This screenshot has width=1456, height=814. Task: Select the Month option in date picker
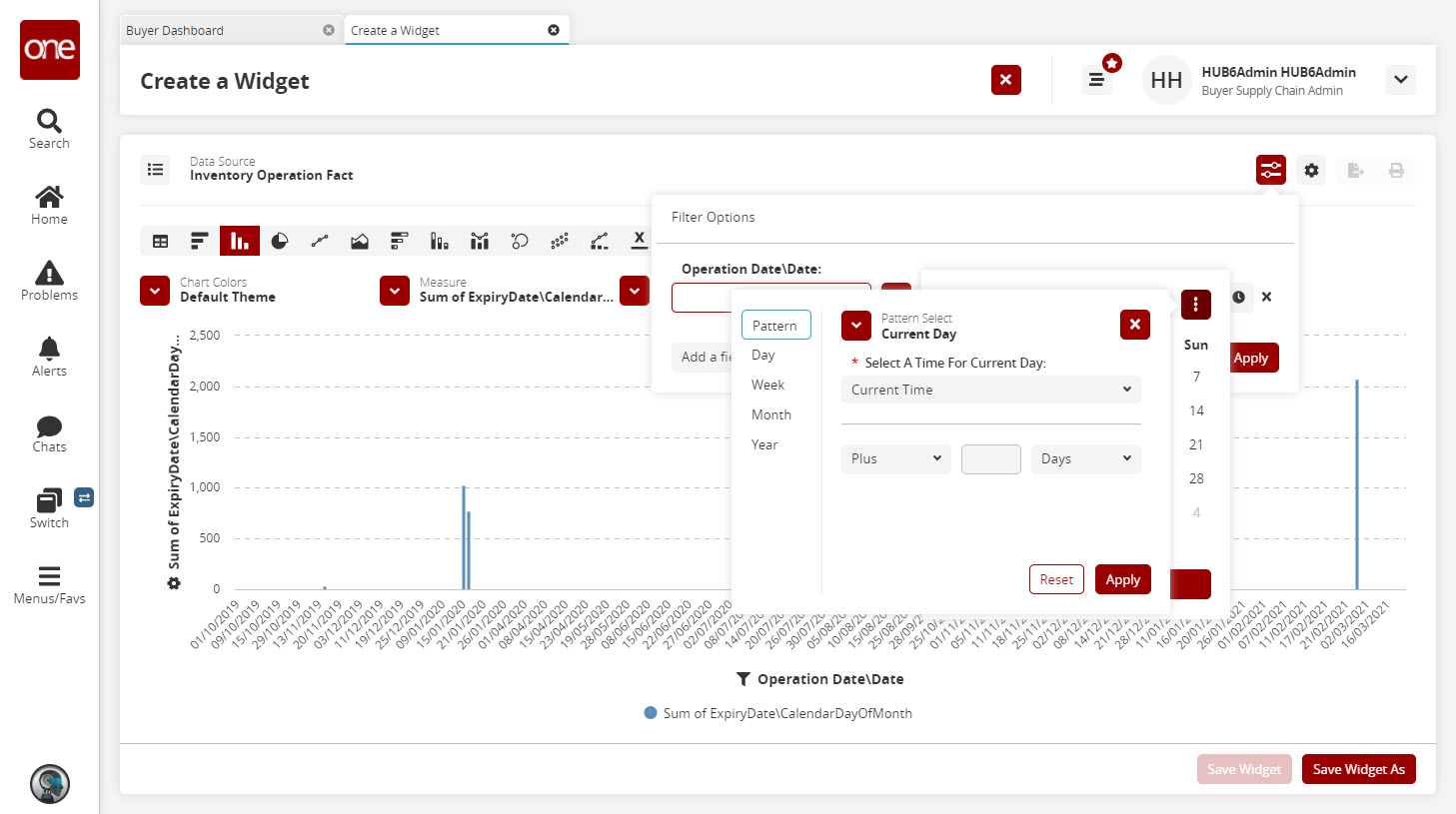[771, 414]
